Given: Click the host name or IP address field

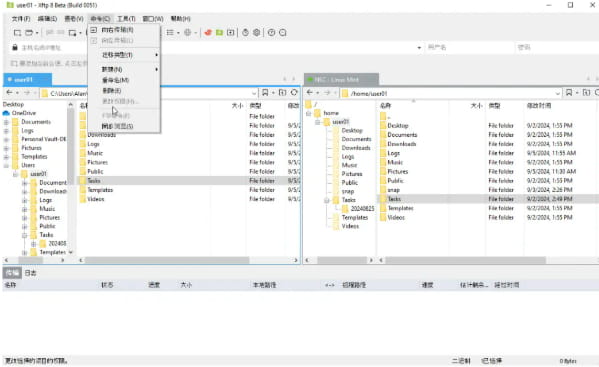Looking at the screenshot, I should 218,47.
